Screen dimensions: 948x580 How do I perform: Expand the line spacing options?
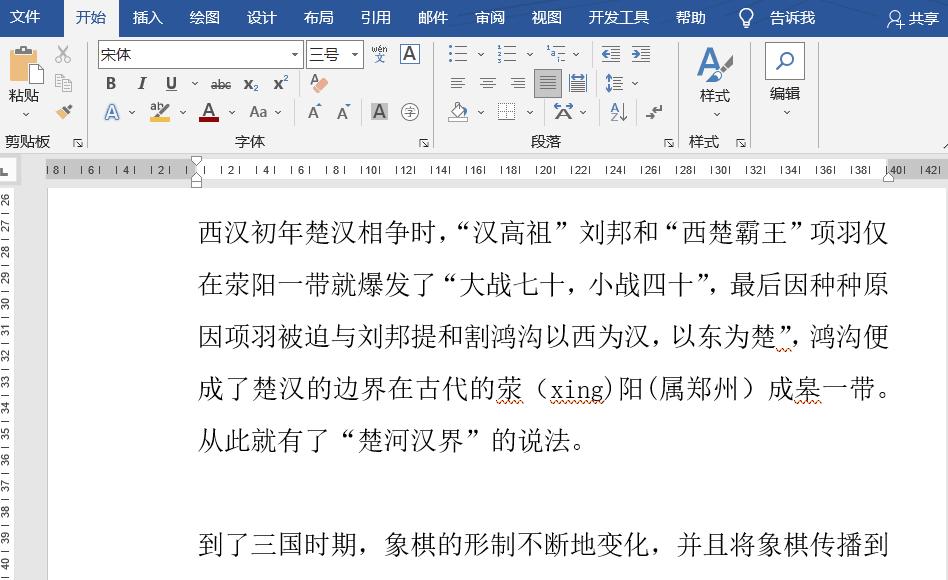point(635,84)
